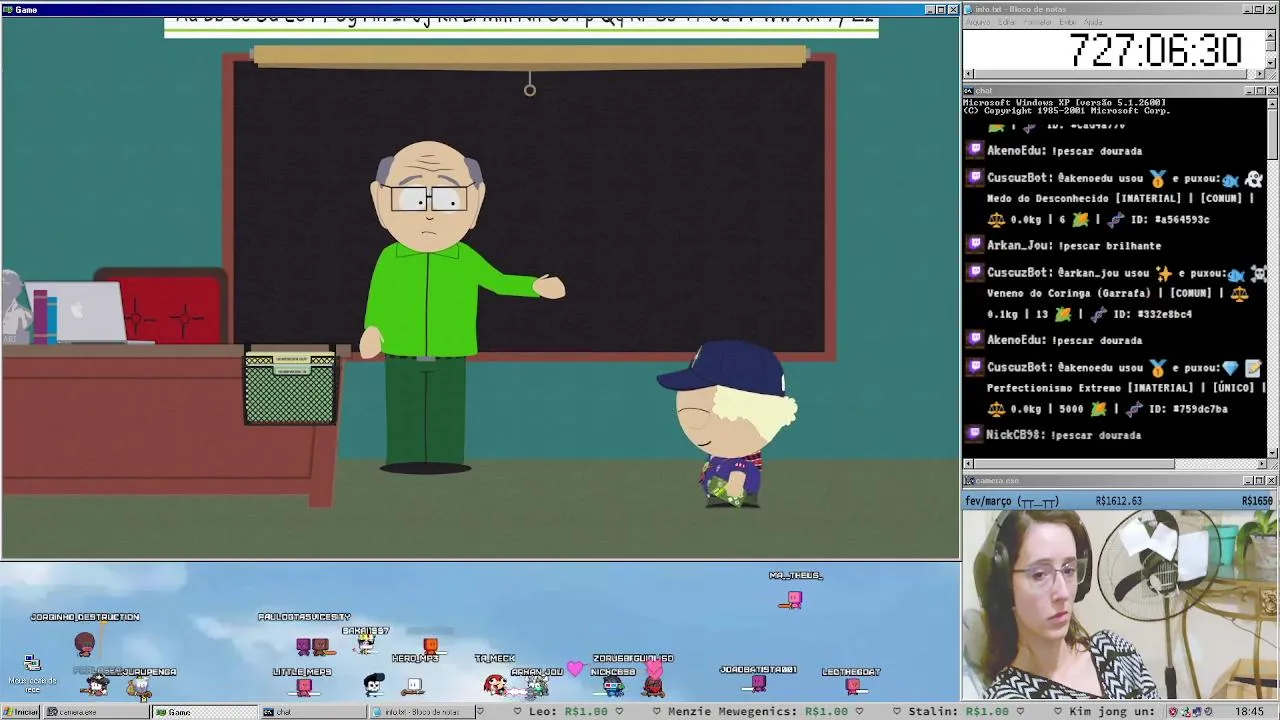Open the Ajuda menu in Bloco de notas
This screenshot has height=720, width=1280.
click(x=1094, y=22)
